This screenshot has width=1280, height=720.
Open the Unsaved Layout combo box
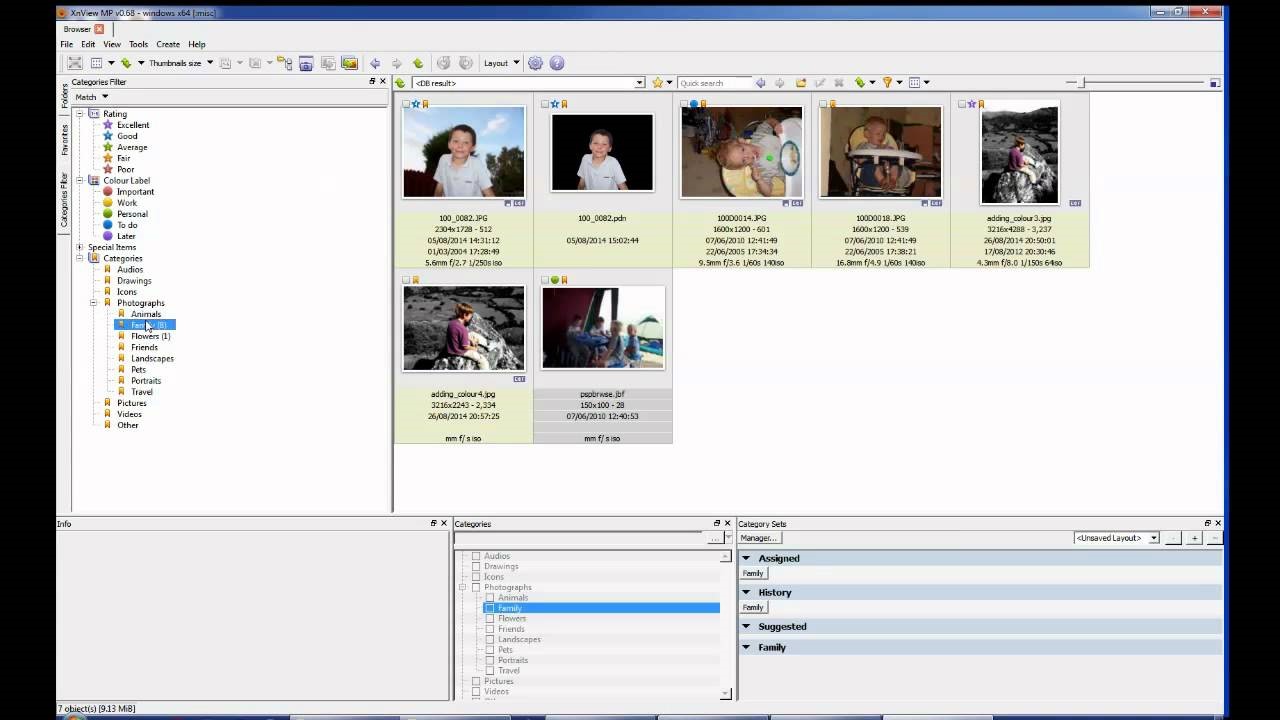pyautogui.click(x=1114, y=537)
